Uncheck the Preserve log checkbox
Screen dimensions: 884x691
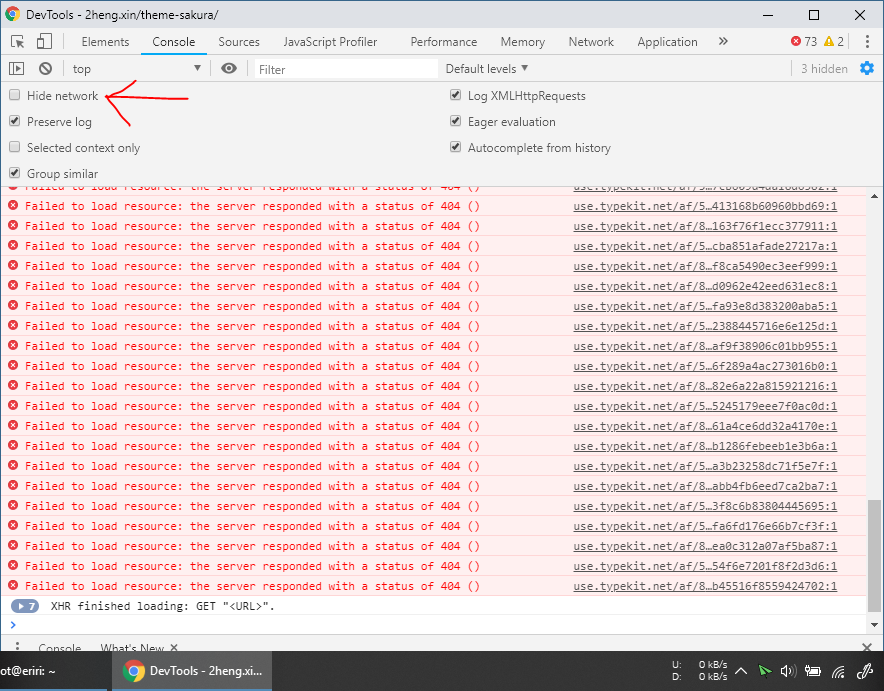coord(15,121)
